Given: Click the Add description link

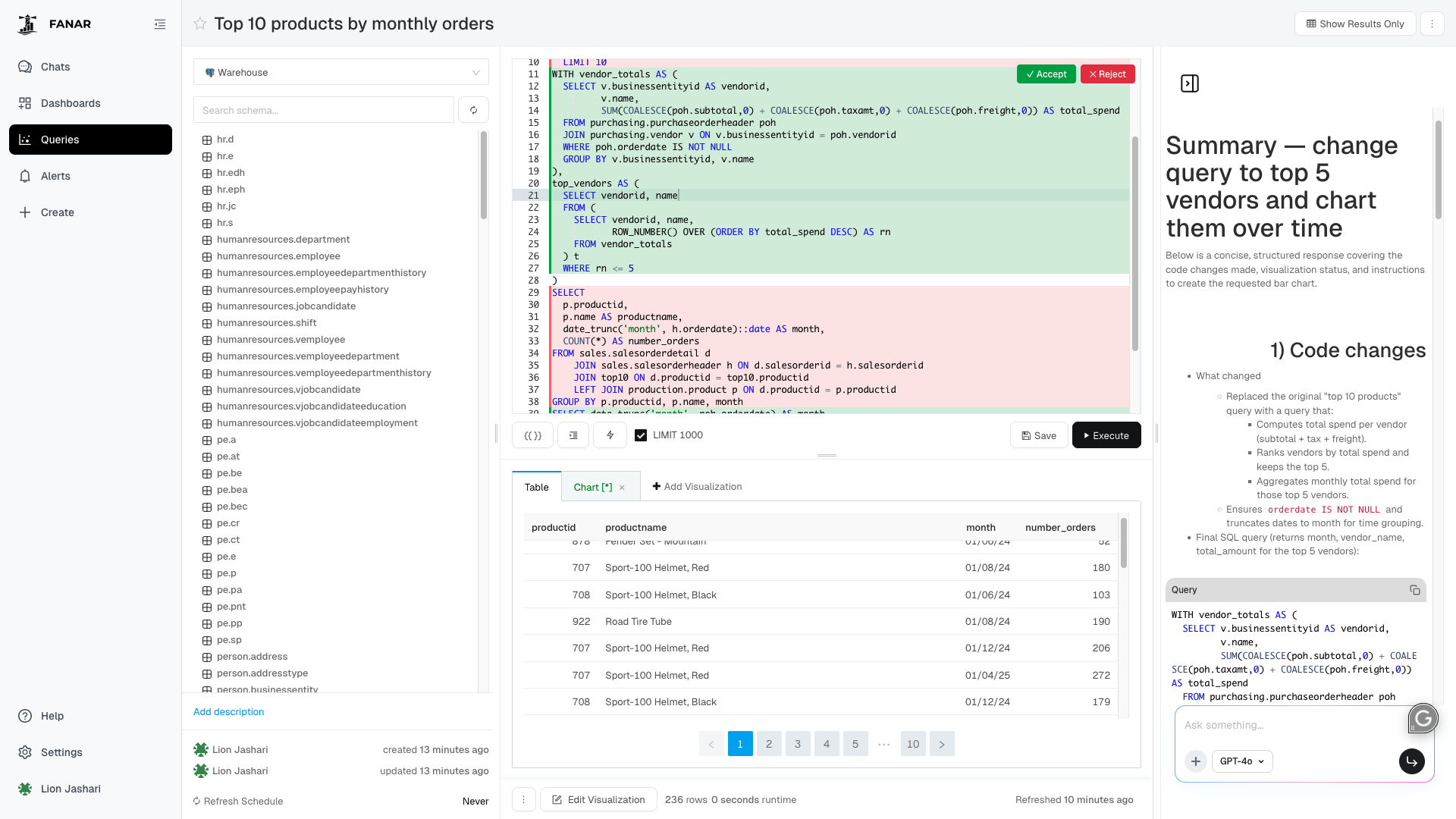Looking at the screenshot, I should pyautogui.click(x=228, y=711).
